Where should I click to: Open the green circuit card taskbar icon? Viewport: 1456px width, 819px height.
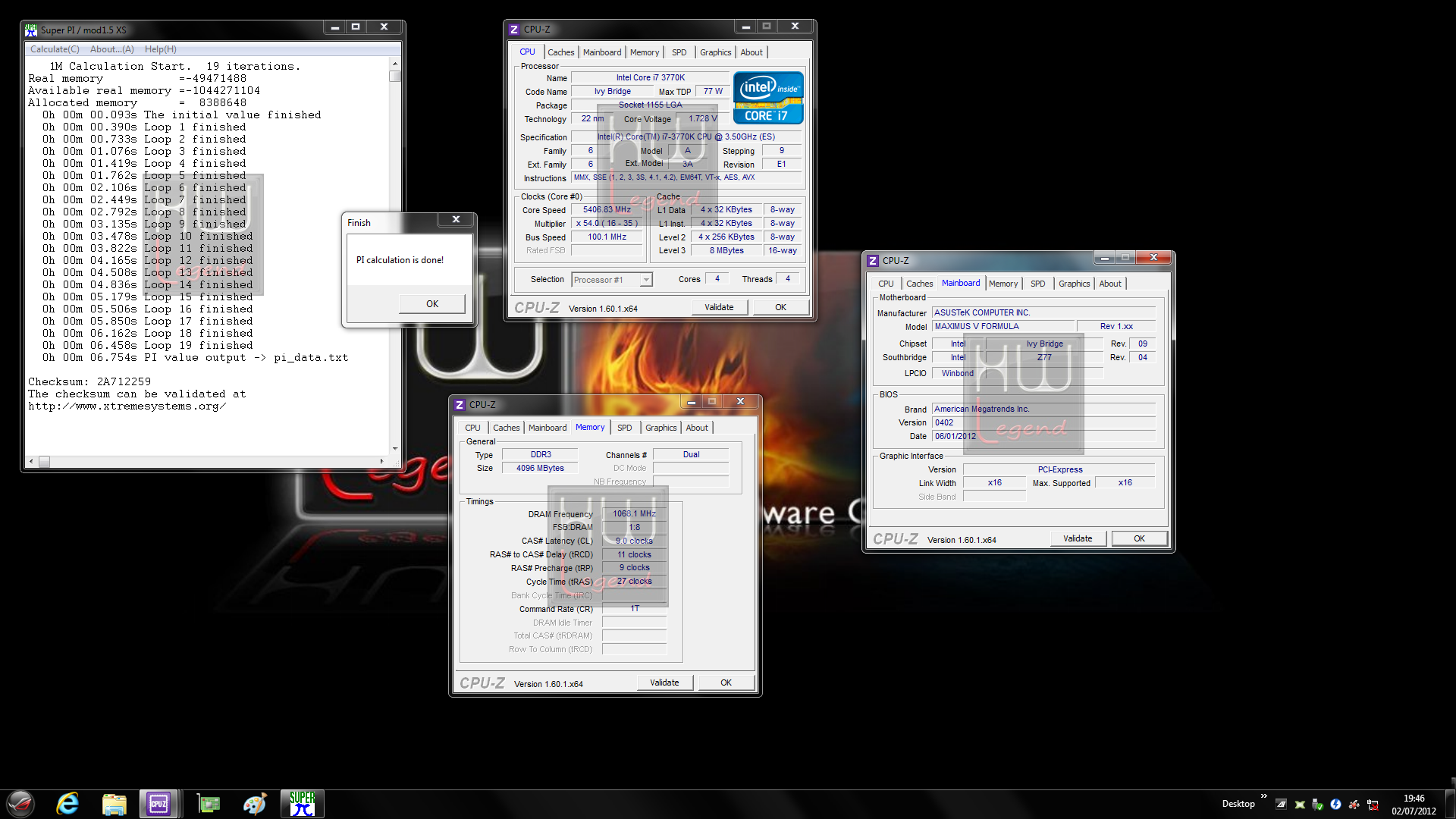[x=208, y=804]
